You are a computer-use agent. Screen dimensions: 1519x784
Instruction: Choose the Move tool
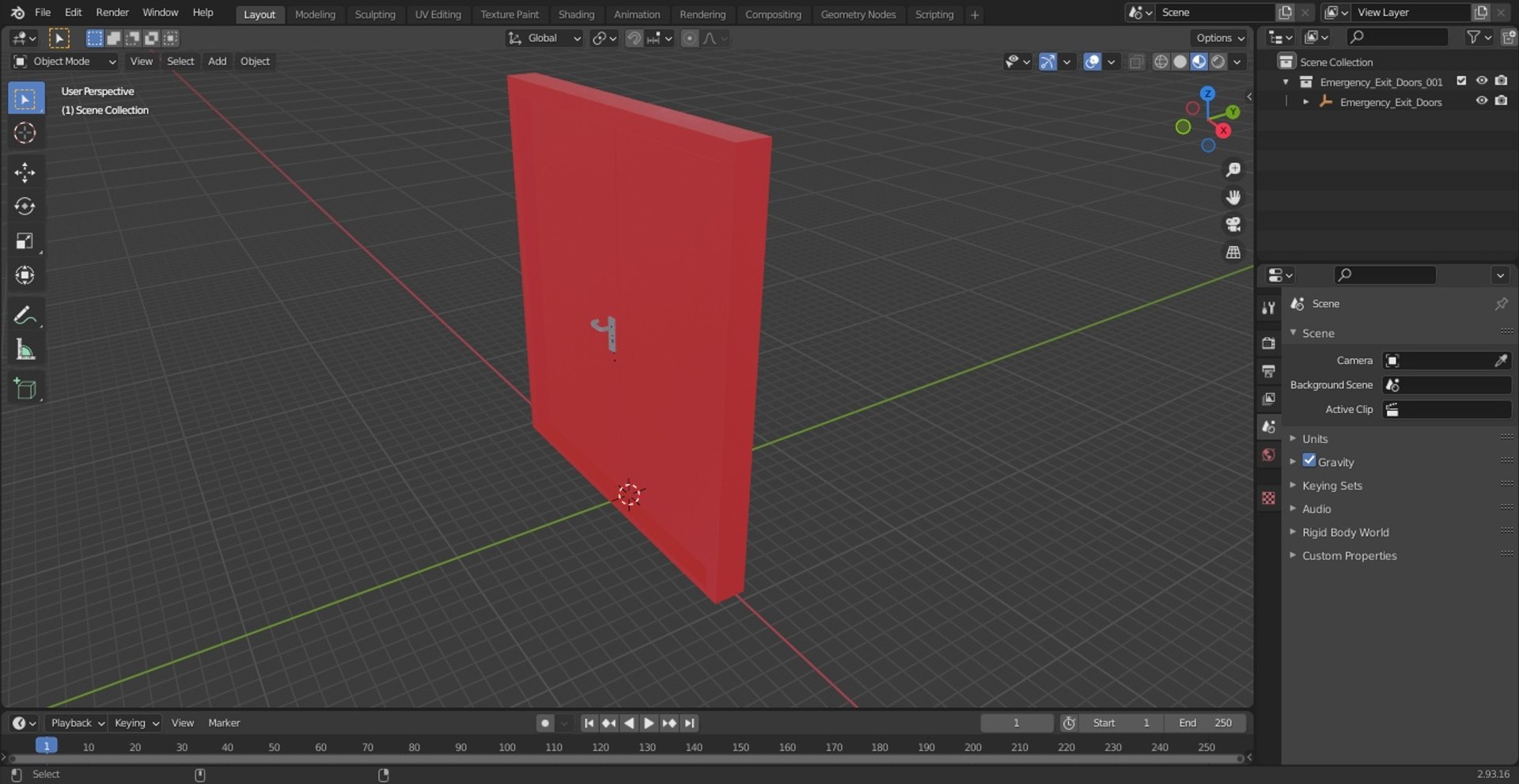(25, 172)
